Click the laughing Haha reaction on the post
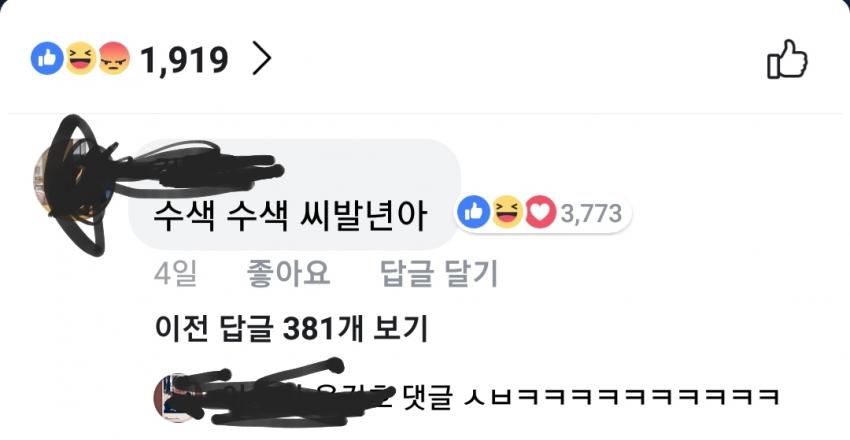Viewport: 850px width, 440px height. [x=81, y=59]
